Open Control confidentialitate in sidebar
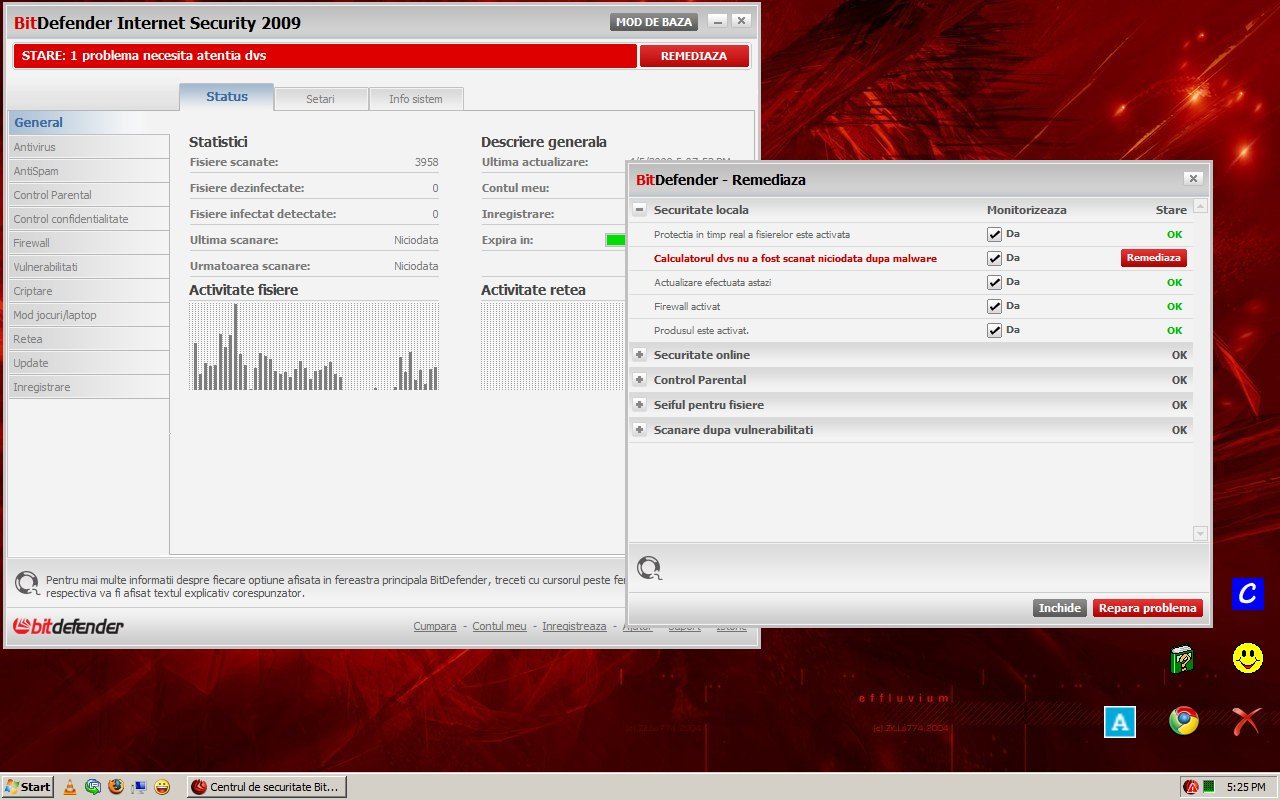 coord(89,219)
